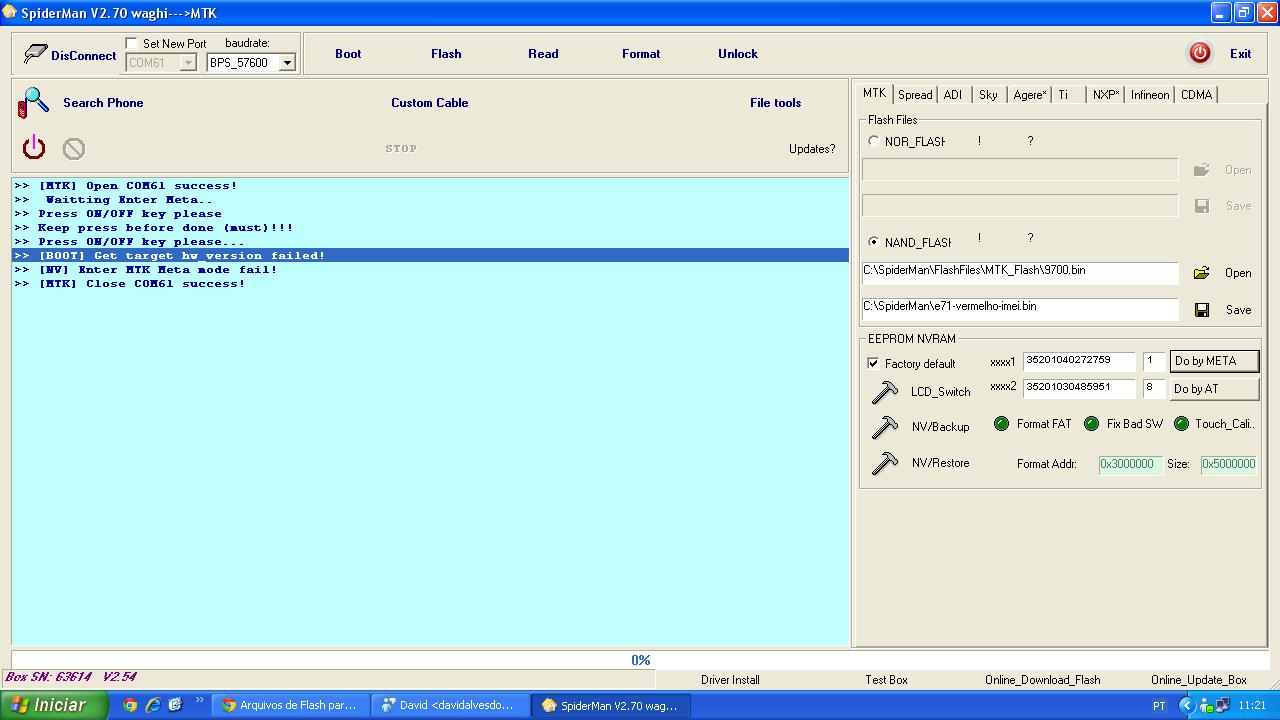Screen dimensions: 1280x720
Task: Click the Updates? link
Action: pos(812,149)
